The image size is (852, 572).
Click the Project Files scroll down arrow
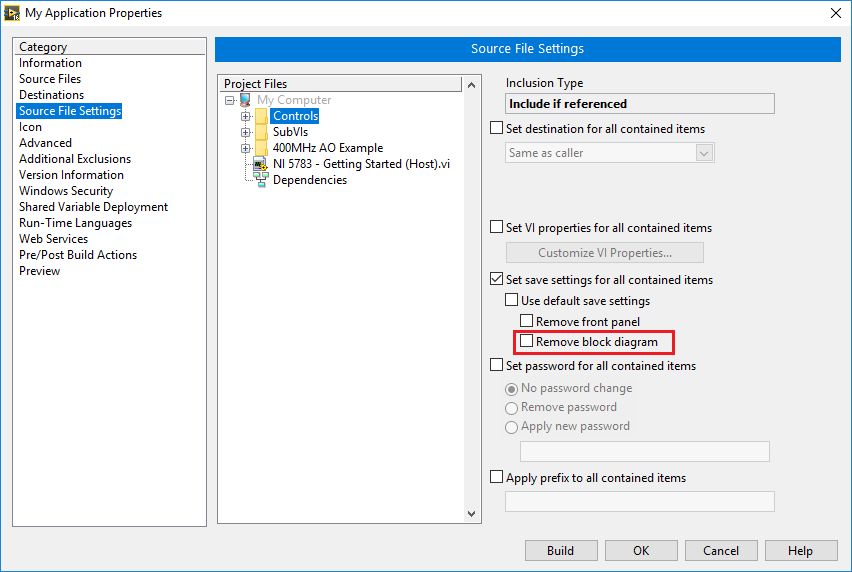pos(473,514)
